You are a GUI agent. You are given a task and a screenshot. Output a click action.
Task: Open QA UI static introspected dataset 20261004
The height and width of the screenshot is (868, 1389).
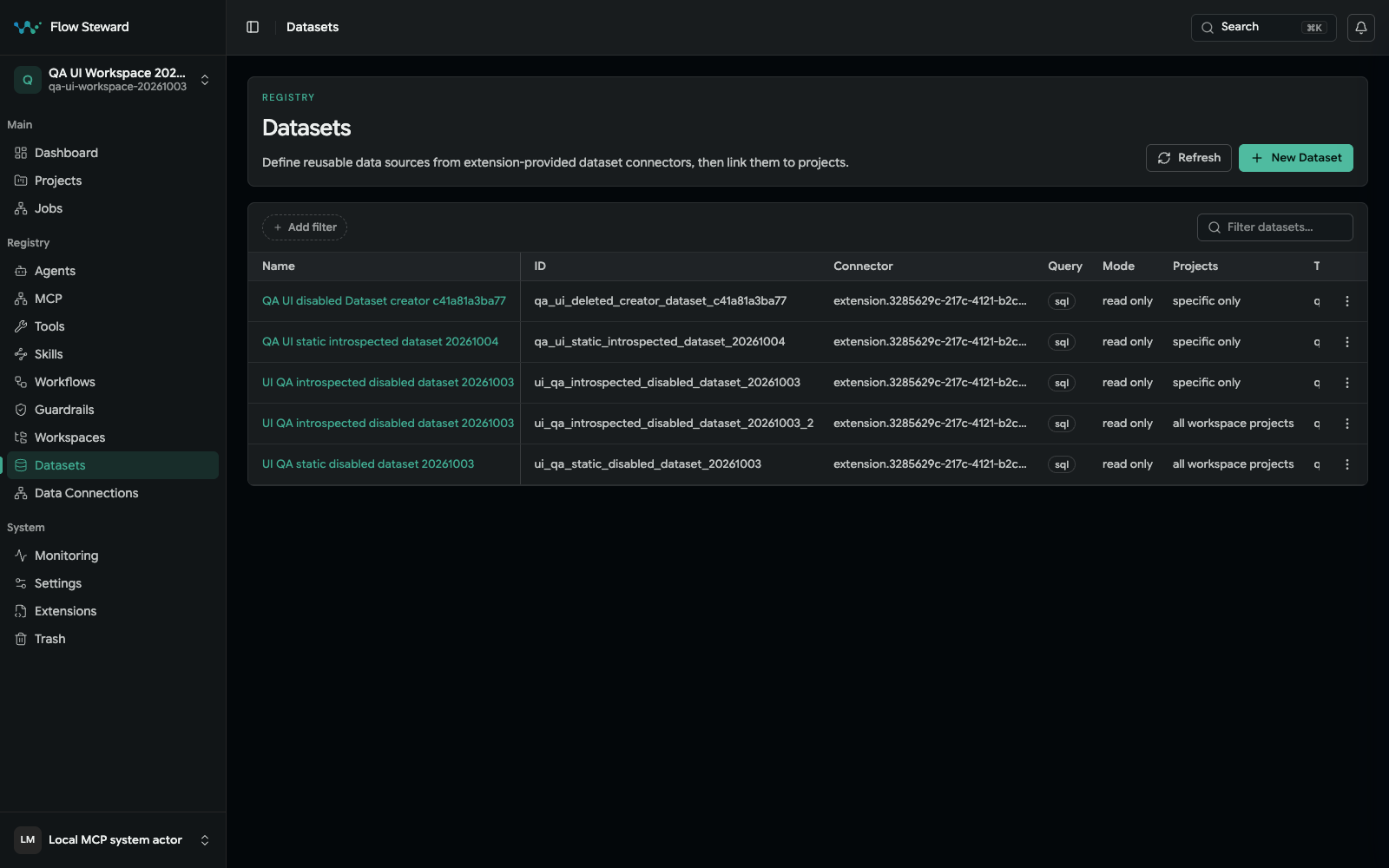[x=380, y=342]
